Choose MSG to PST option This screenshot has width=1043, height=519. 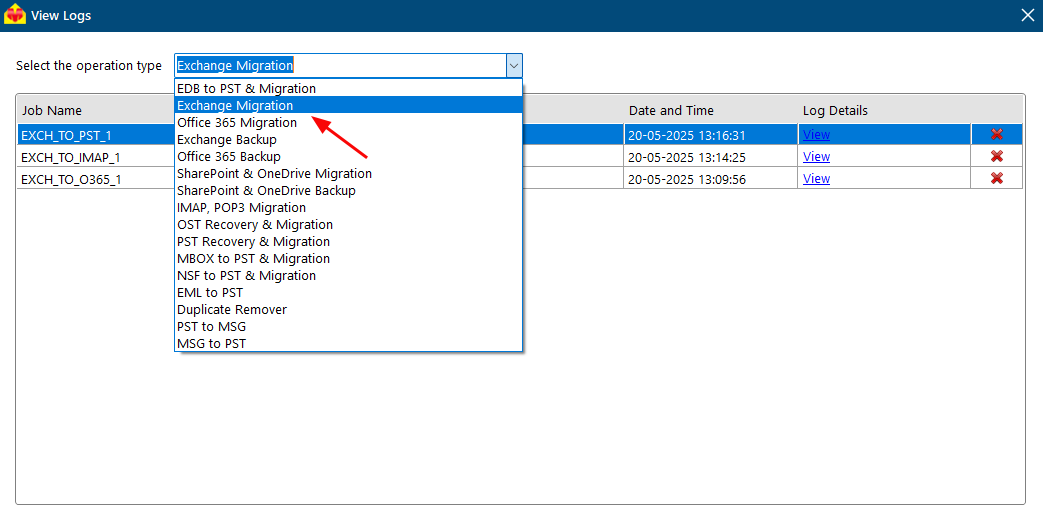click(348, 344)
